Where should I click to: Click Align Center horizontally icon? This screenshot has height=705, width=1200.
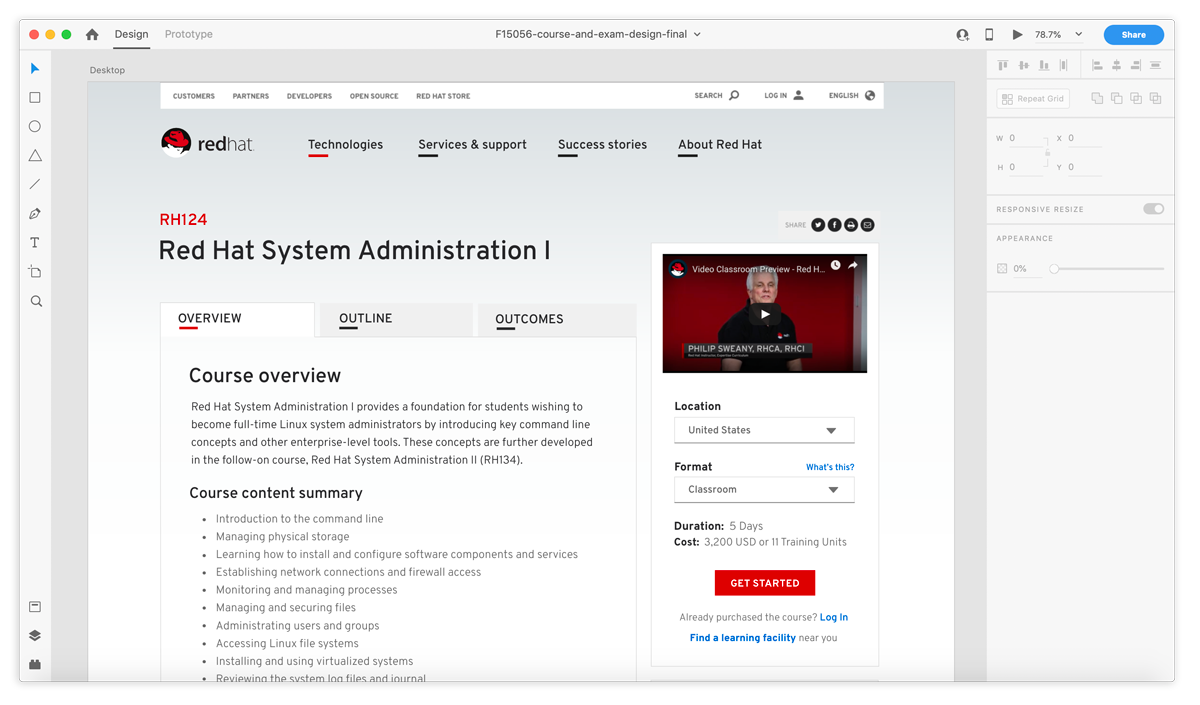pos(1116,65)
